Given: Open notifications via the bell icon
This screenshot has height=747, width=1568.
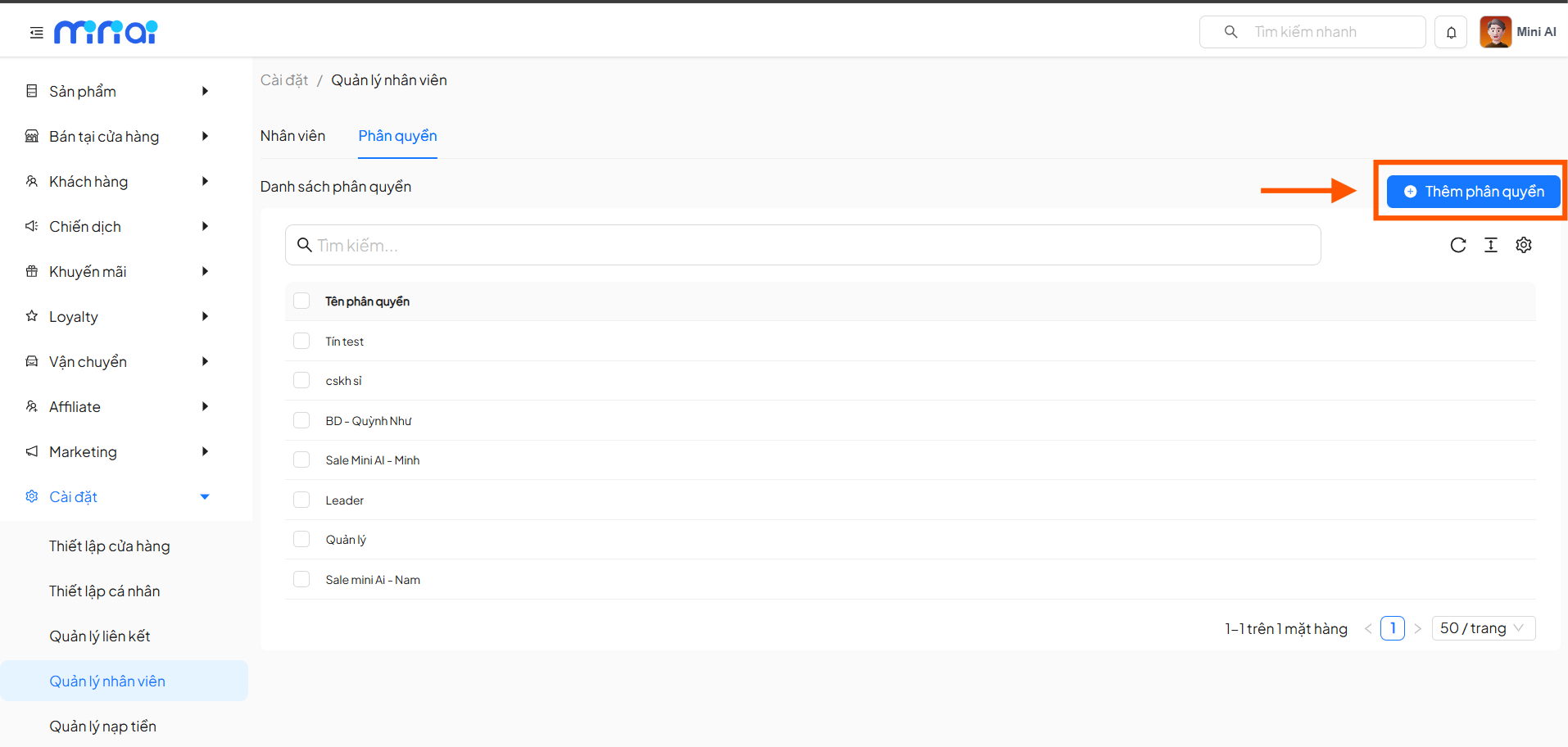Looking at the screenshot, I should click(x=1450, y=31).
